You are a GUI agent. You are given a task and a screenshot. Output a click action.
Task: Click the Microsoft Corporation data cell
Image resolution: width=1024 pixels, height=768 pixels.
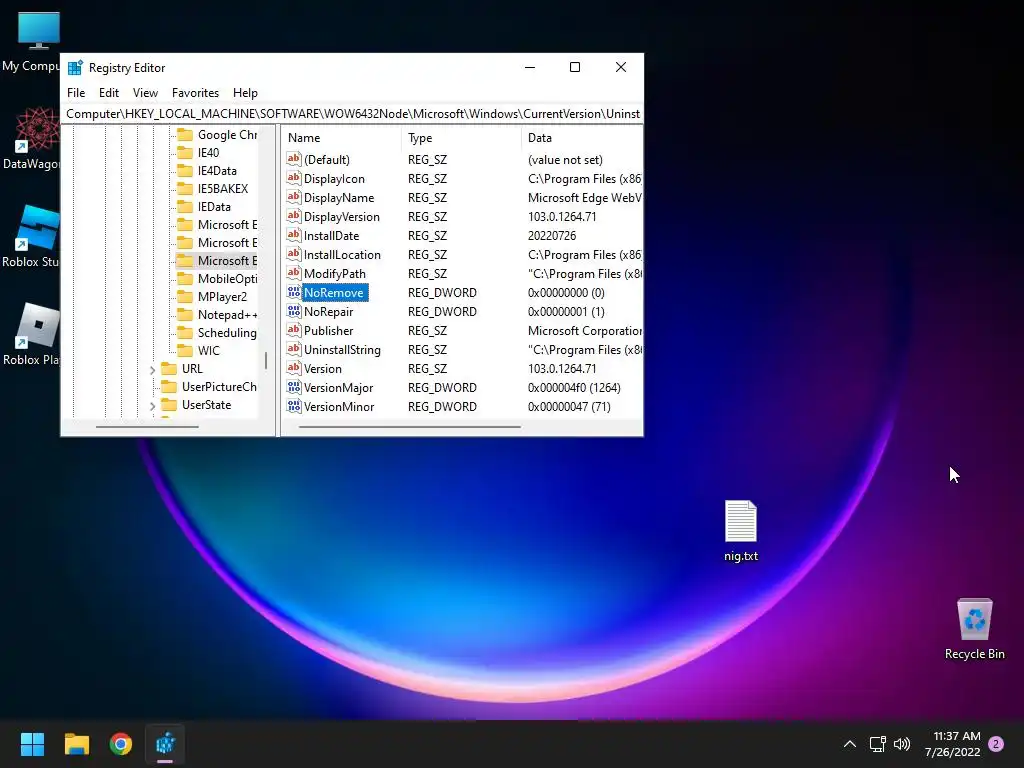[584, 330]
